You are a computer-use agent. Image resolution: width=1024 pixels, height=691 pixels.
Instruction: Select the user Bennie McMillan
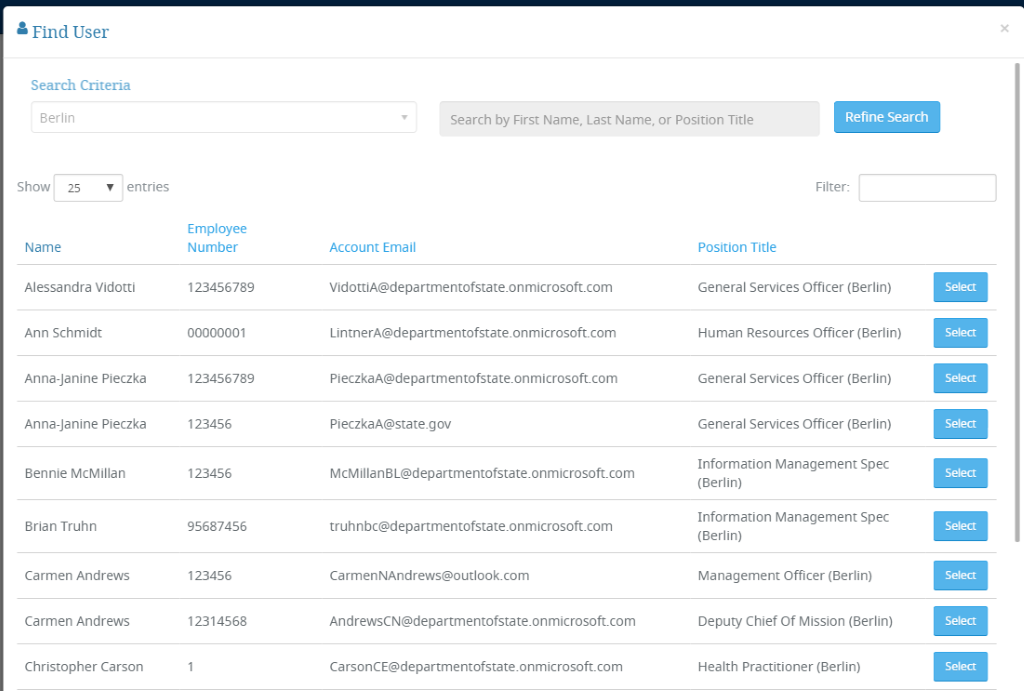960,473
